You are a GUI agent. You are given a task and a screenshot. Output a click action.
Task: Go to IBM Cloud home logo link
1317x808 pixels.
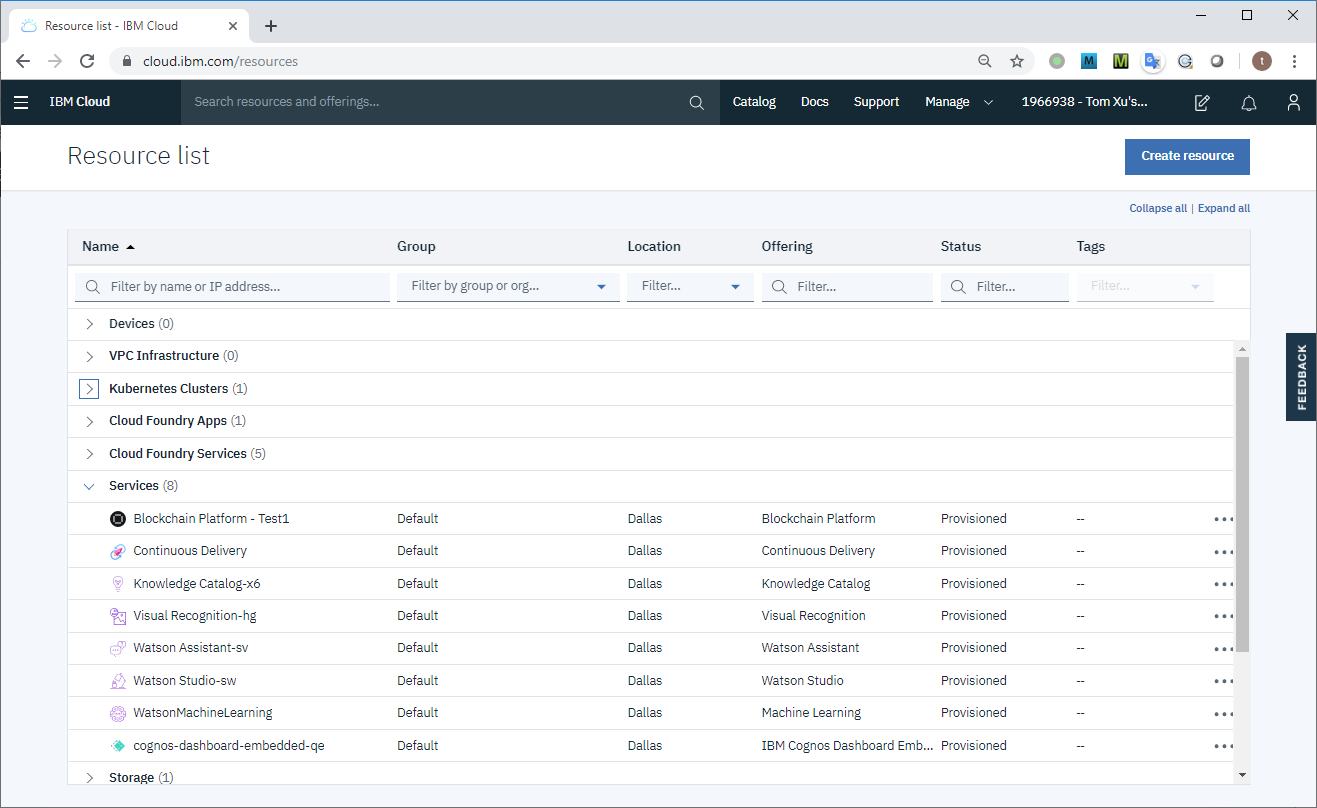pos(80,102)
